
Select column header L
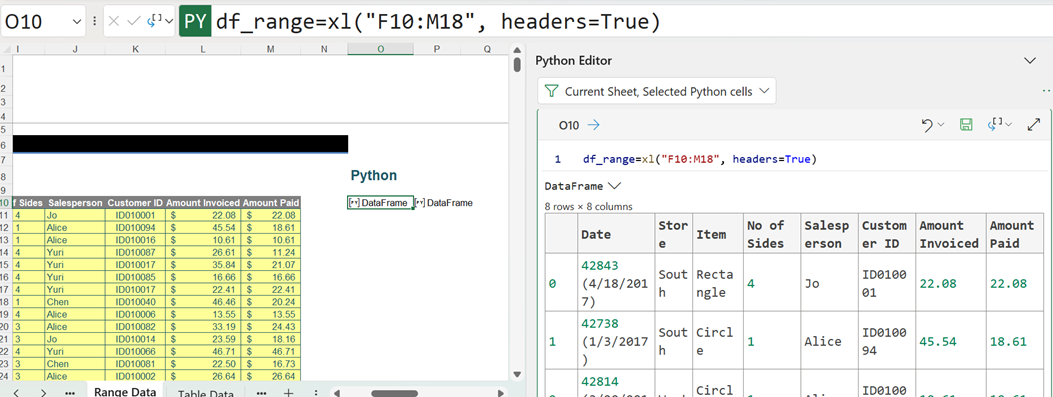click(x=203, y=49)
